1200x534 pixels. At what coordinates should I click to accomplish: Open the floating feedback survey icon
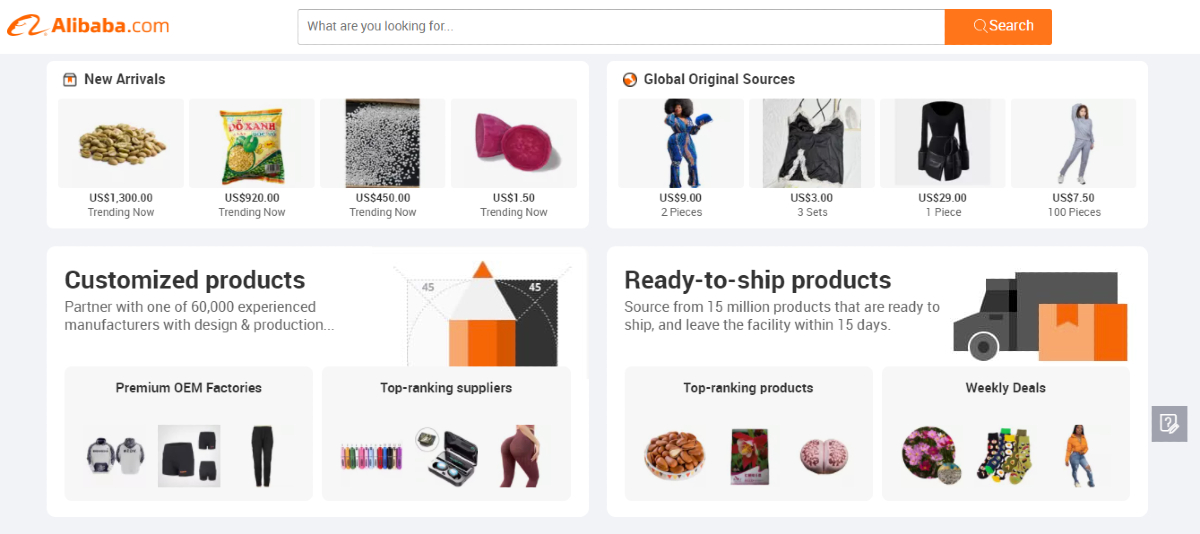1169,424
